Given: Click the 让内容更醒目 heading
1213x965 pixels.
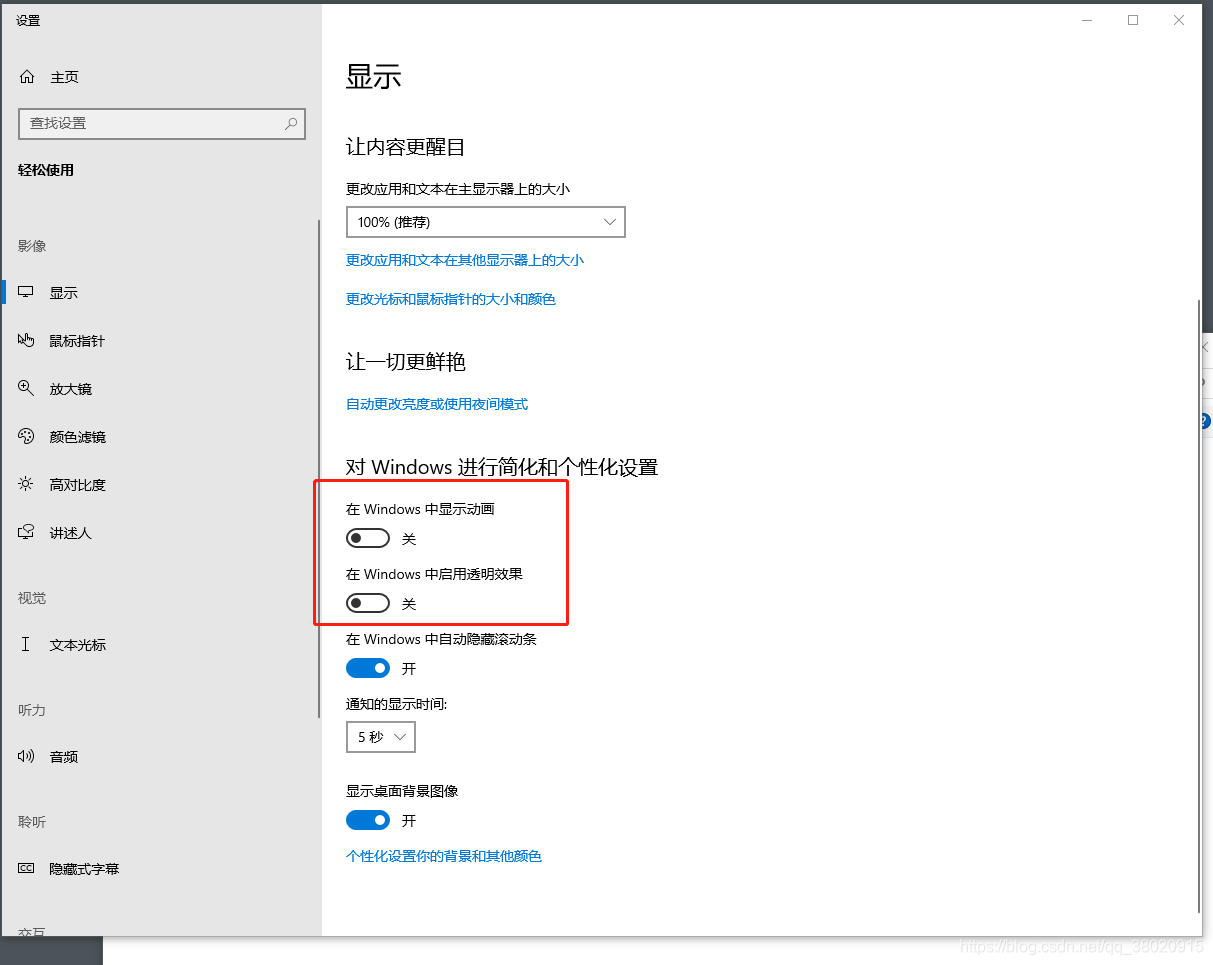Looking at the screenshot, I should click(x=406, y=147).
